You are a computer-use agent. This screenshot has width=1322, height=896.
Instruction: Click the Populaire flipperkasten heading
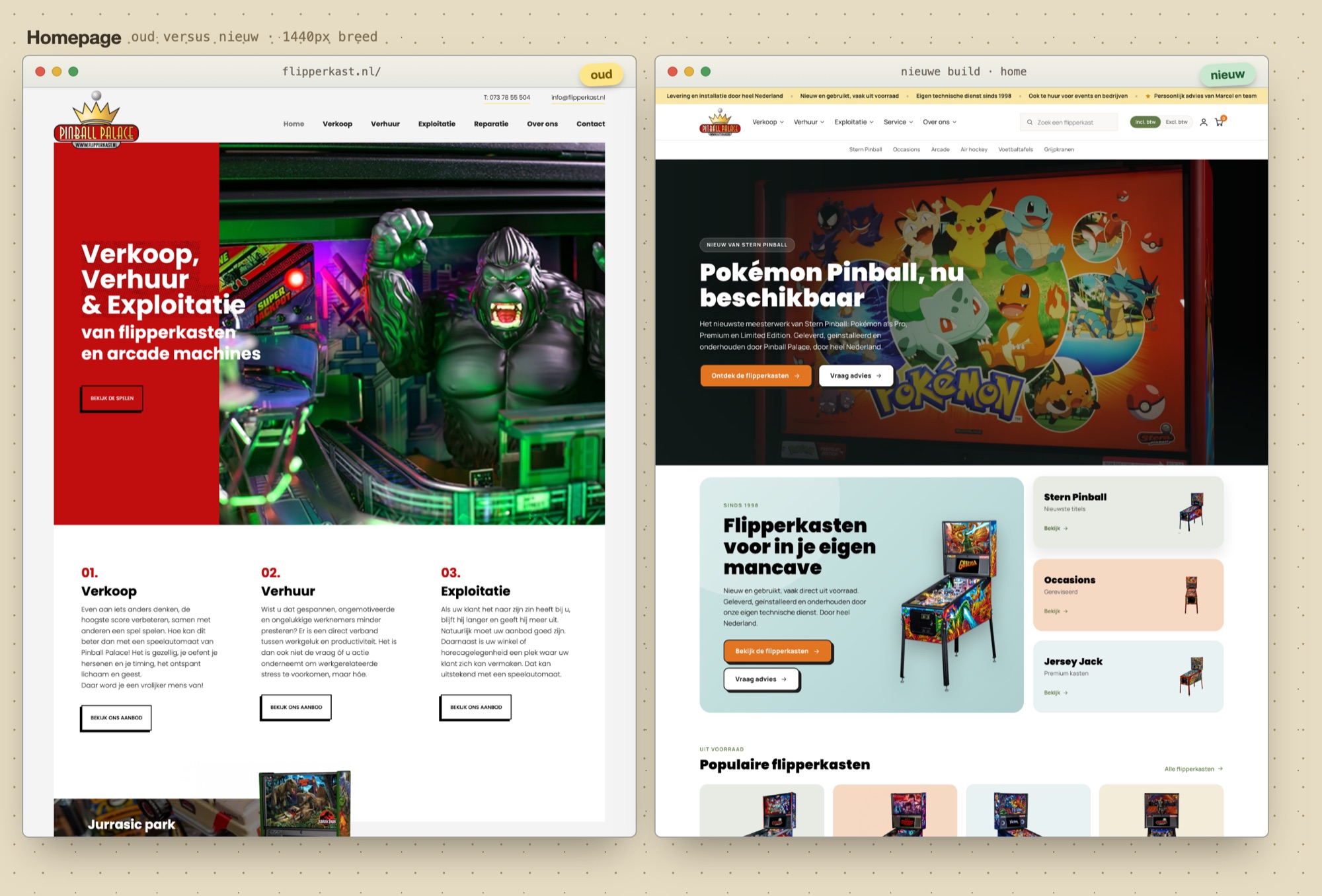[785, 765]
